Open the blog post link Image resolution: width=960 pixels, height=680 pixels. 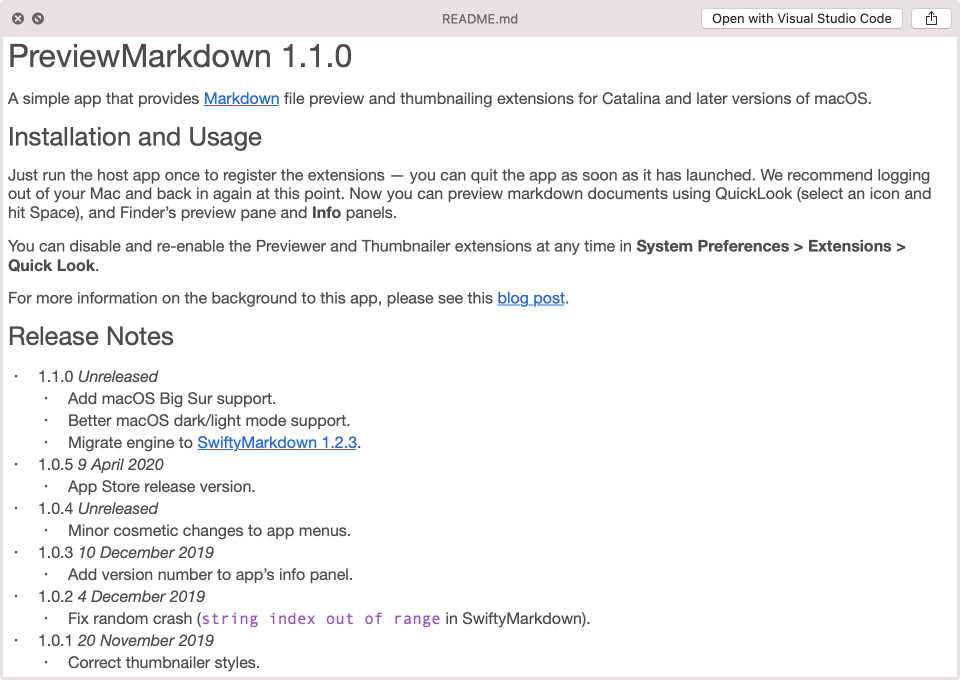click(x=531, y=298)
